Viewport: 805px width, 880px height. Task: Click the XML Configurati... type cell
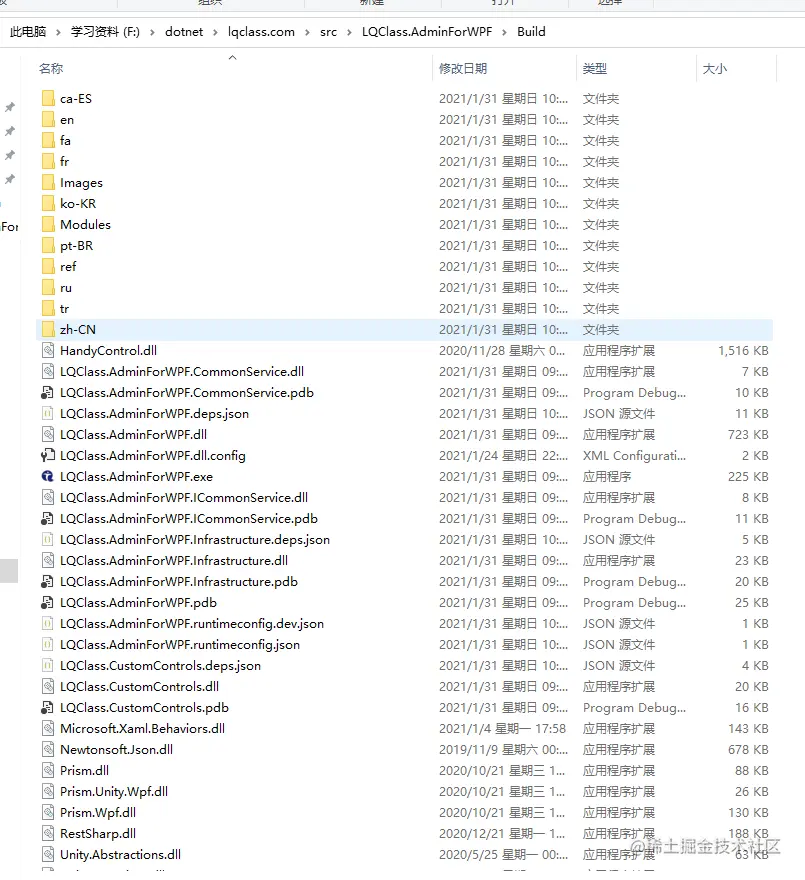point(634,456)
